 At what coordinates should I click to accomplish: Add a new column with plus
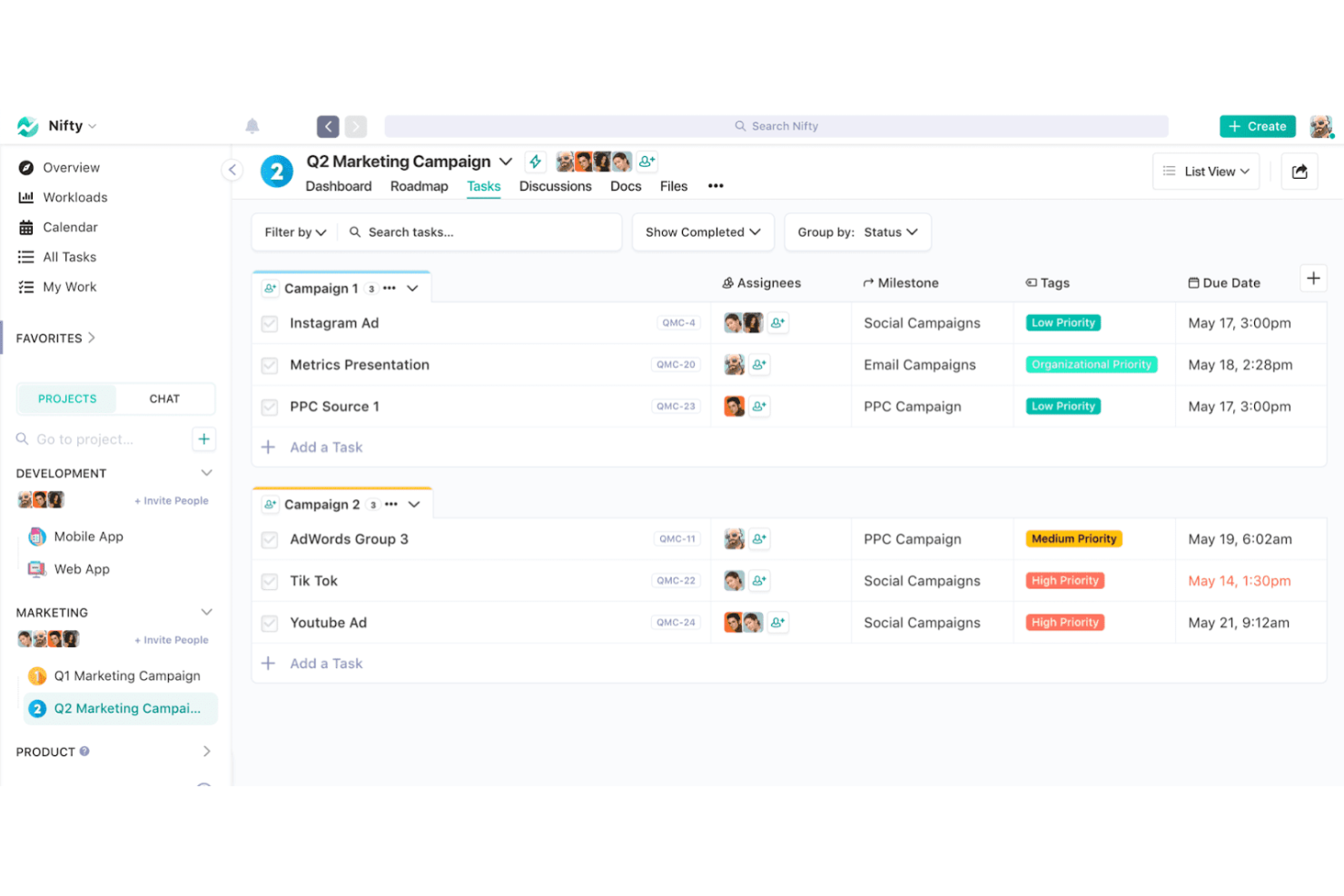click(1313, 279)
